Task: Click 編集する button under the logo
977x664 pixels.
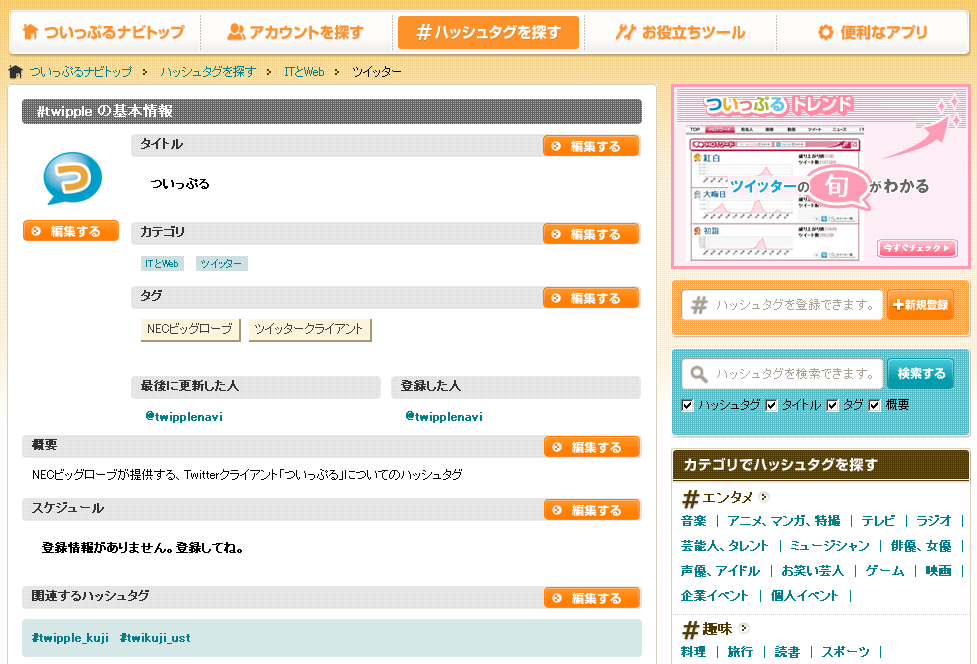Action: click(71, 231)
